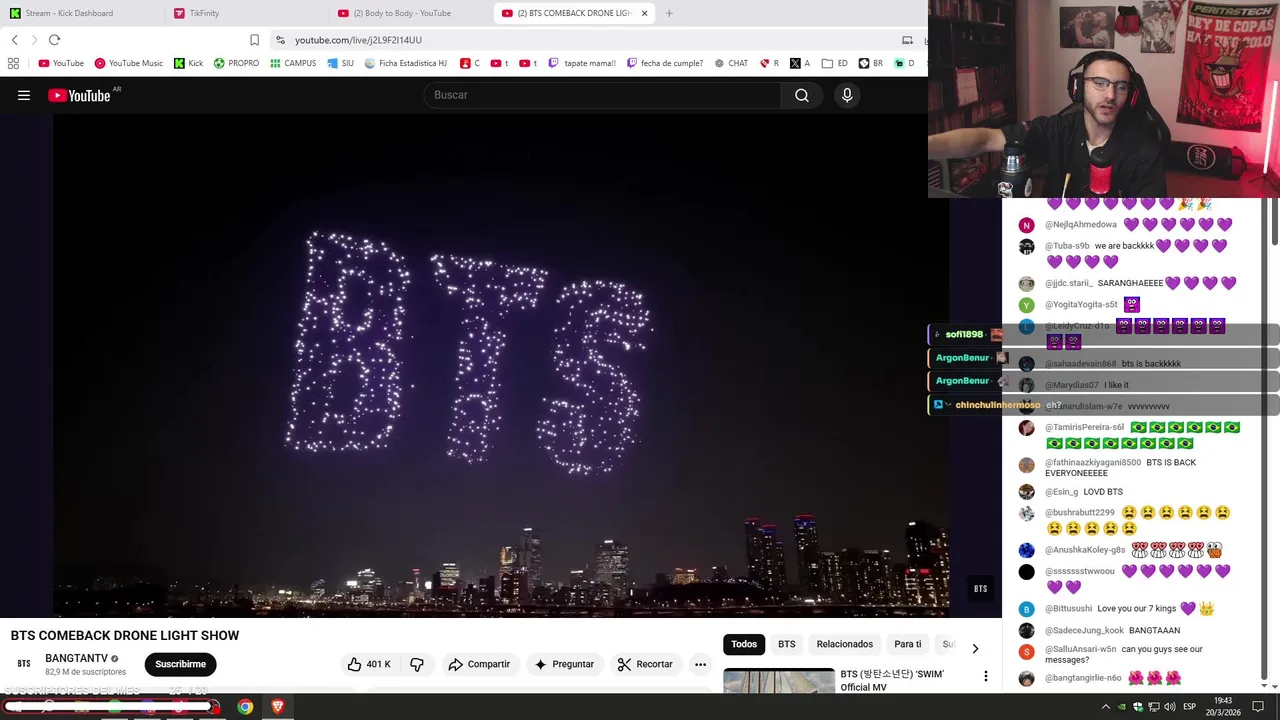1280x720 pixels.
Task: Open Ficha Estadistica HJ bookmark
Action: 406,63
